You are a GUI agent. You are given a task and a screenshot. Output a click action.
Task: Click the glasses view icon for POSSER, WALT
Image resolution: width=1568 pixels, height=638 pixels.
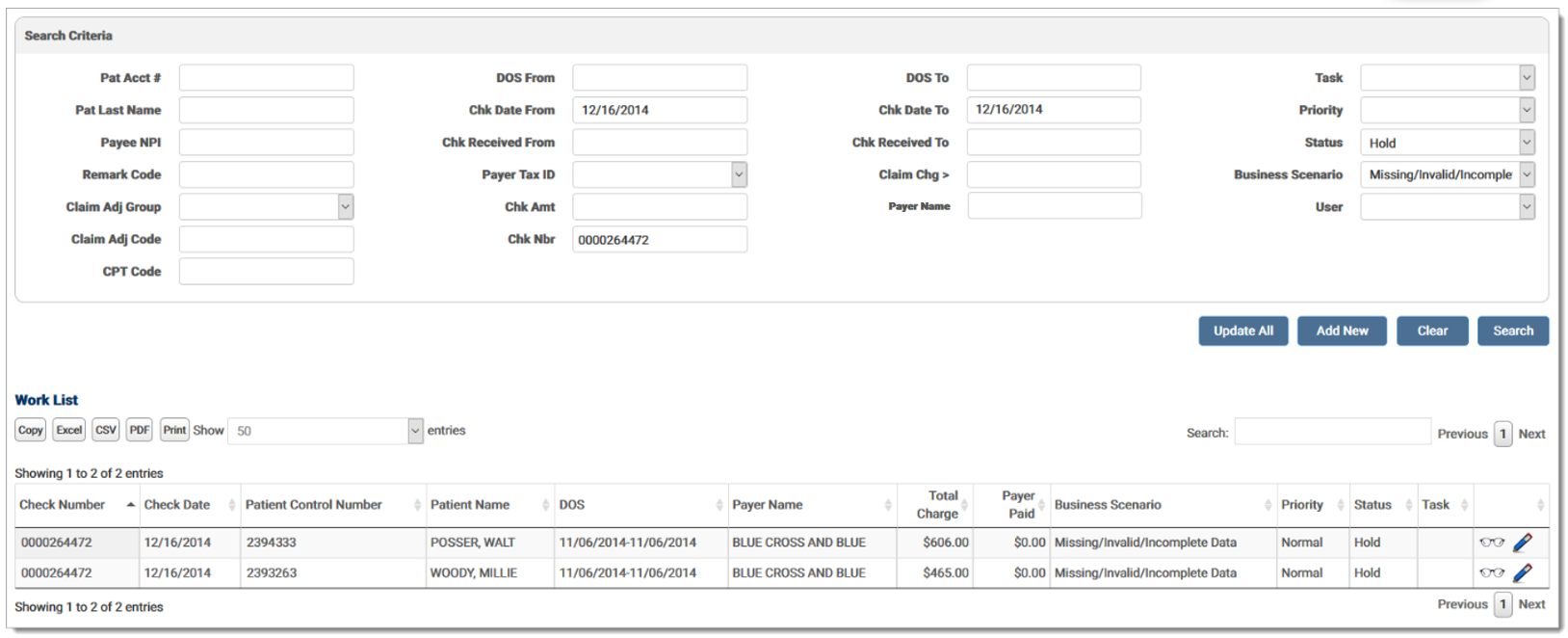(x=1491, y=543)
